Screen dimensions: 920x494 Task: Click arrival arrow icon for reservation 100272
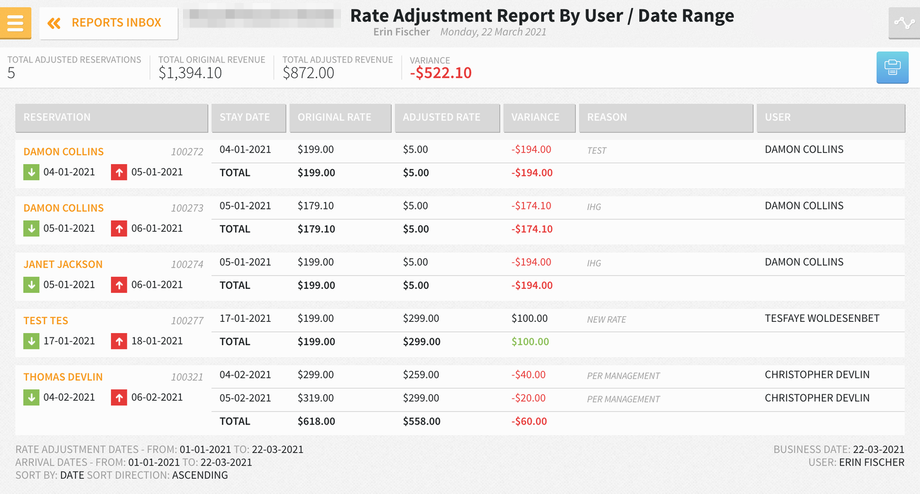pyautogui.click(x=31, y=172)
